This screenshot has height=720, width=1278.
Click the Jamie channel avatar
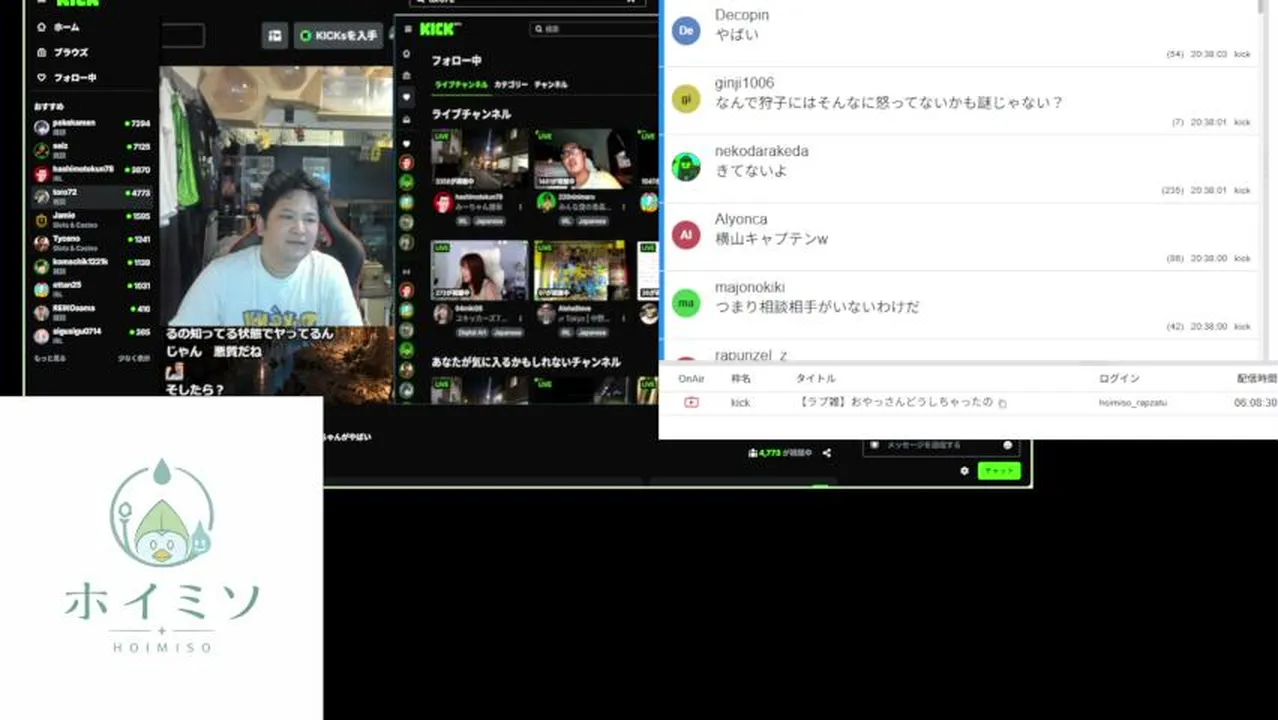(41, 220)
